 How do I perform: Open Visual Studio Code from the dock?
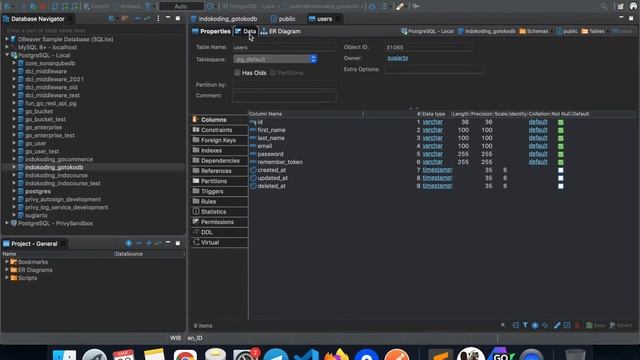(x=307, y=354)
